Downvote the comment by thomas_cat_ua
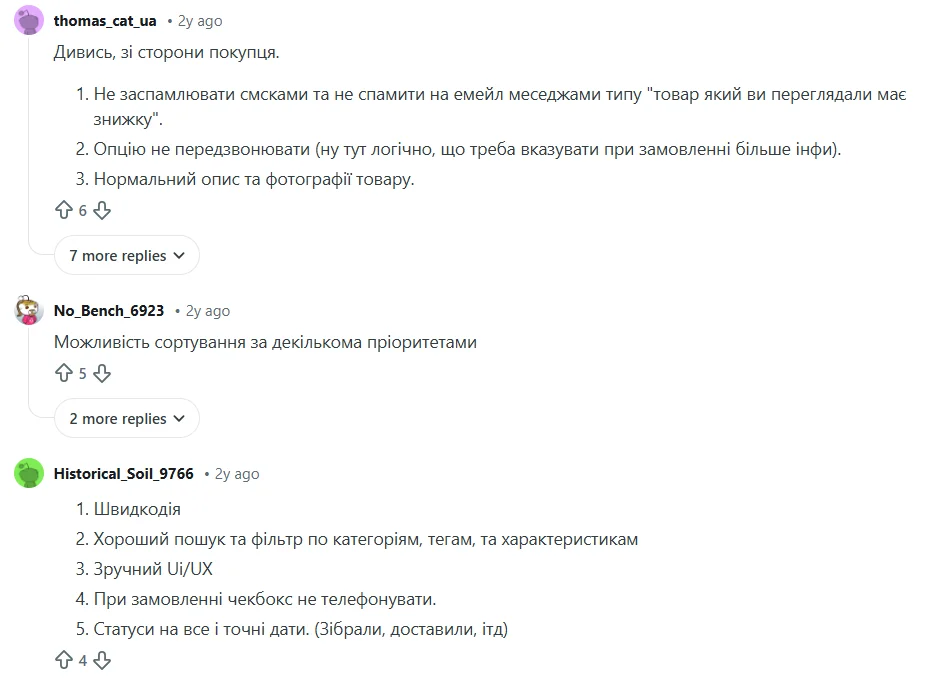This screenshot has height=681, width=929. tap(103, 210)
